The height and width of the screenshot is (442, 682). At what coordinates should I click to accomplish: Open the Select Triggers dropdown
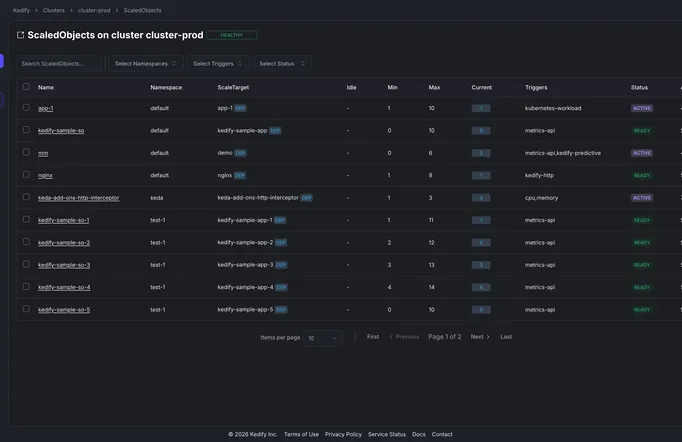pyautogui.click(x=217, y=64)
